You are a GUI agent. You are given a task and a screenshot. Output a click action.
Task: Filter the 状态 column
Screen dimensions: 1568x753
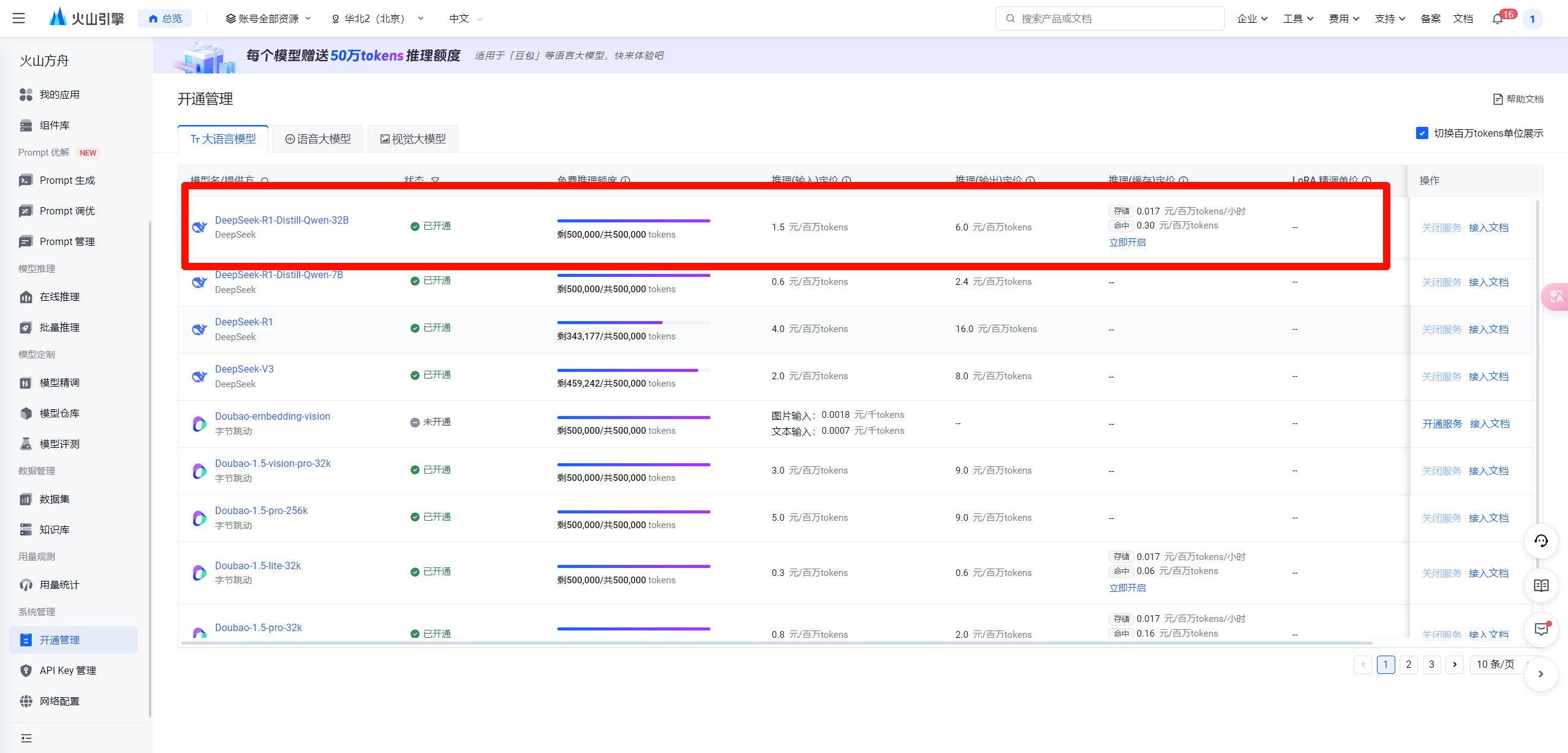[x=435, y=180]
